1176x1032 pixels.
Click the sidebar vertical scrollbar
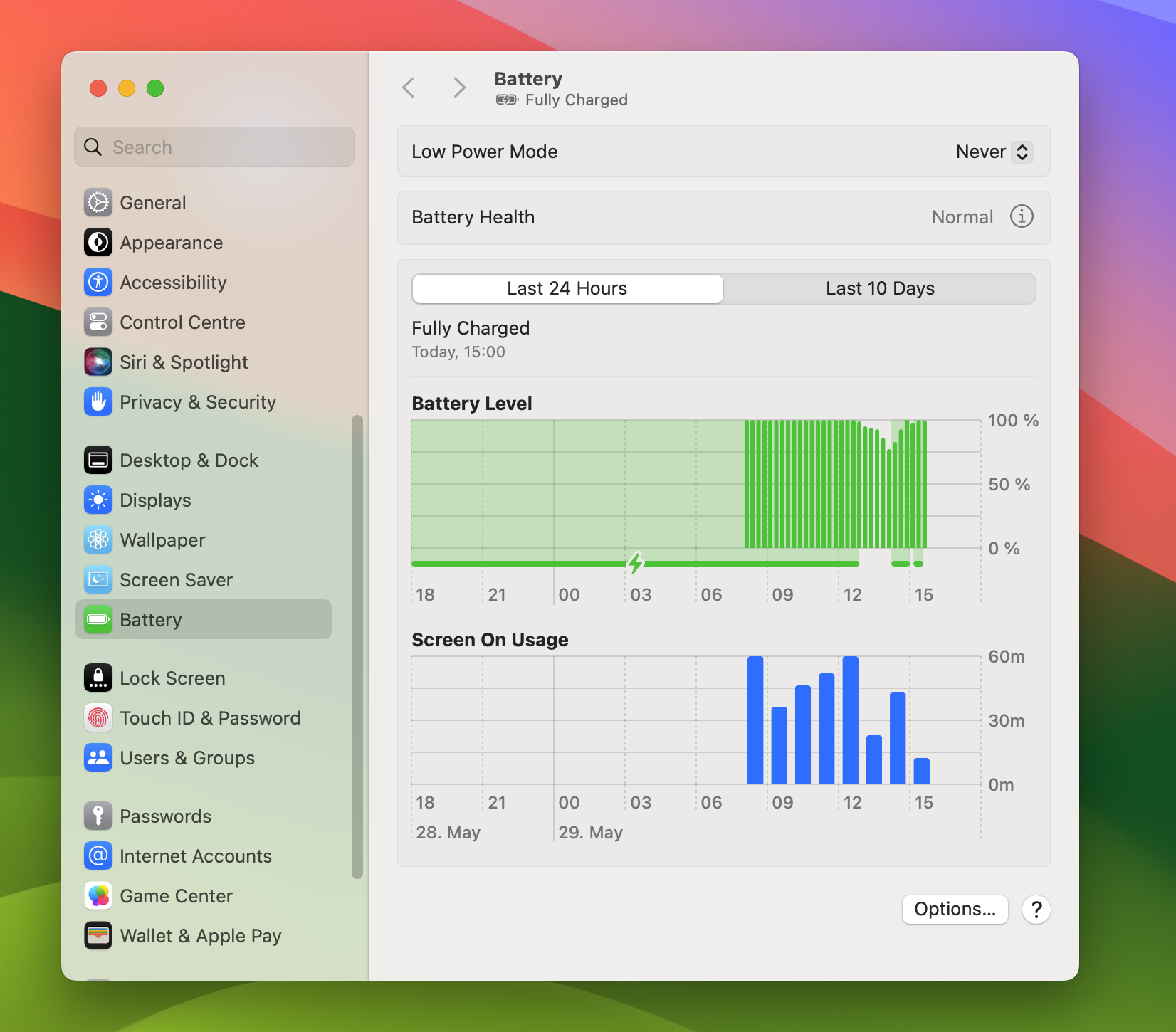[x=357, y=646]
